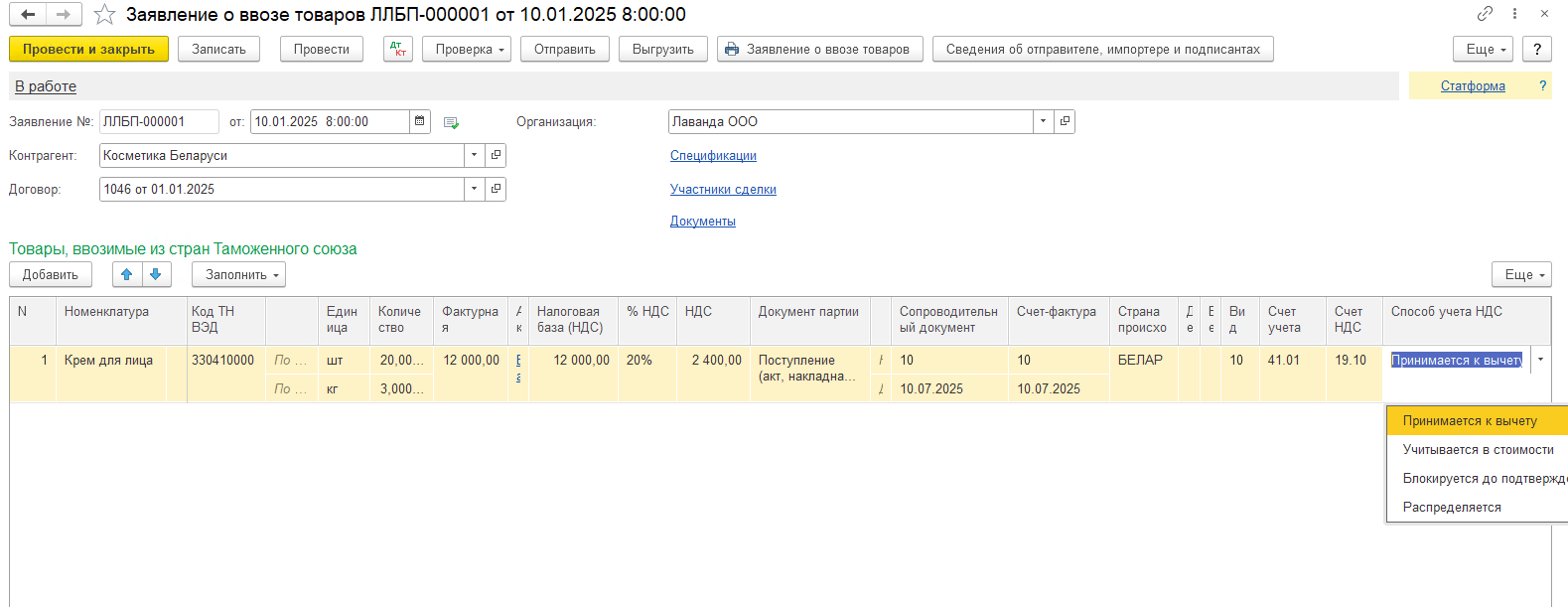This screenshot has width=1568, height=607.
Task: Select the Код ТН ВЭД cell 330410000
Action: click(226, 360)
